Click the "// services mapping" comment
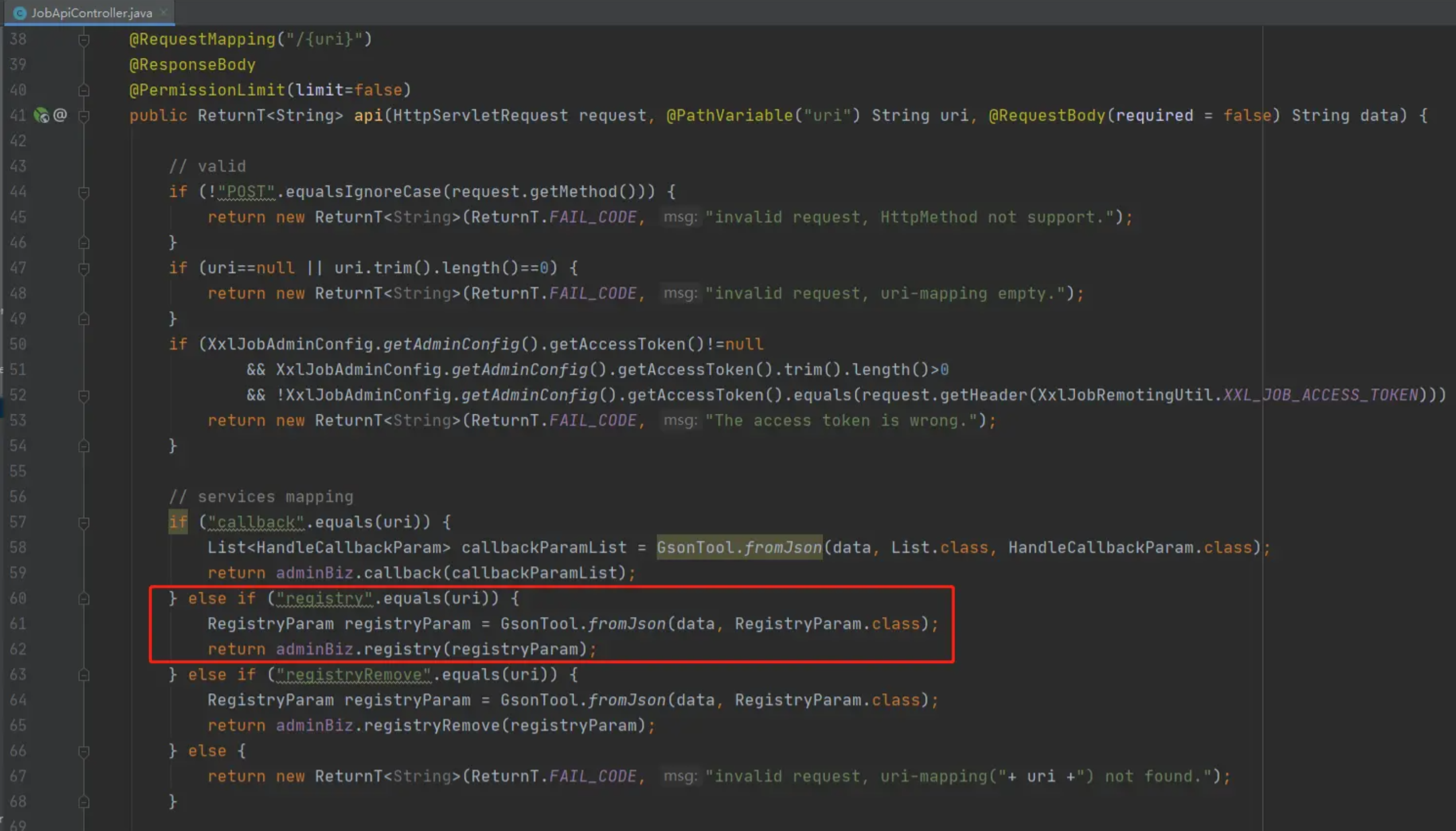 (261, 497)
